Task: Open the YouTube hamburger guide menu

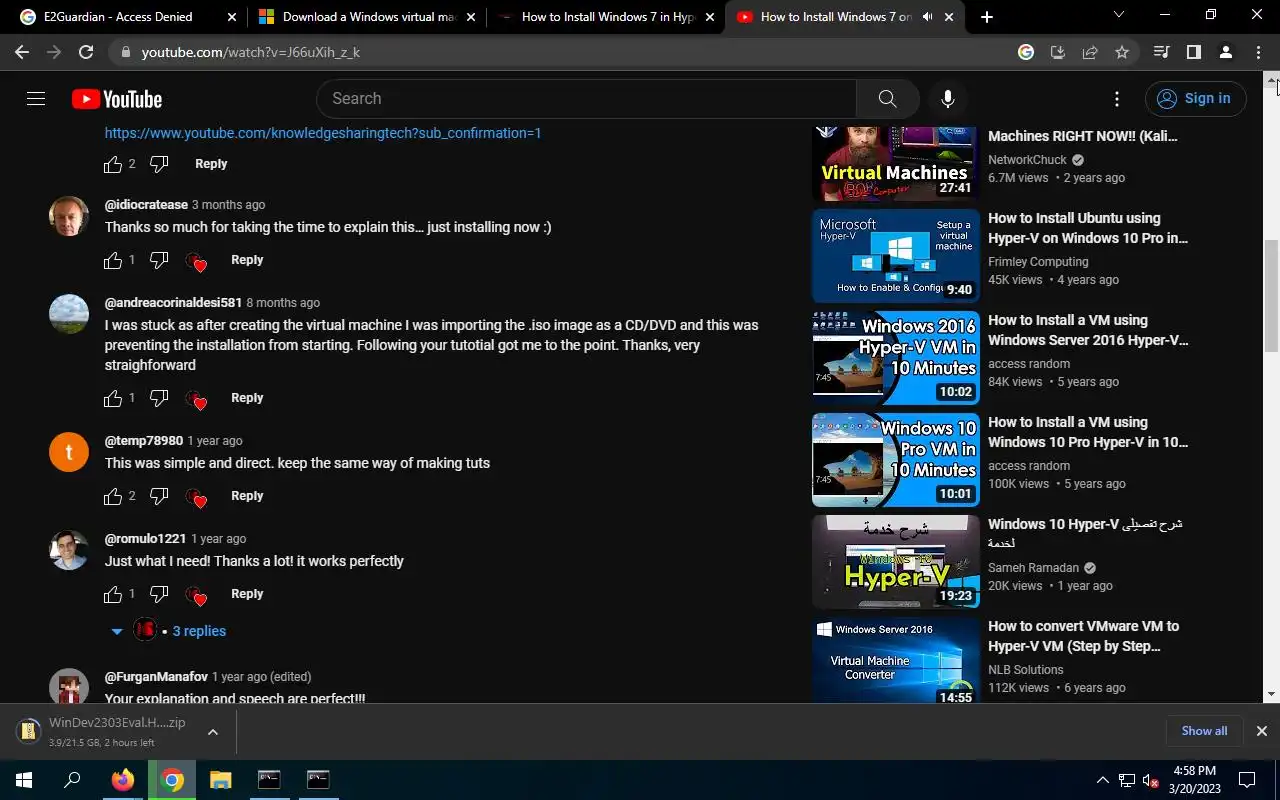Action: pyautogui.click(x=36, y=99)
